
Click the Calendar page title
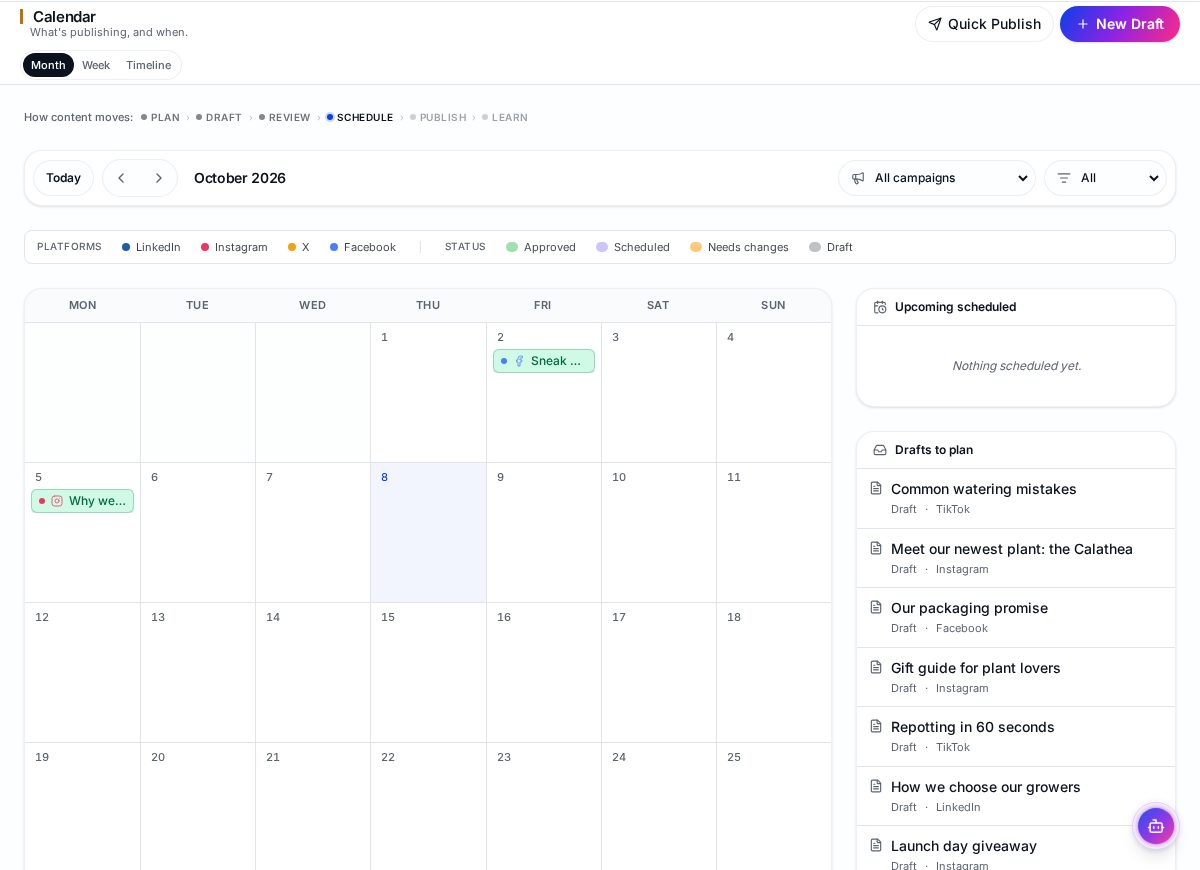[x=64, y=16]
